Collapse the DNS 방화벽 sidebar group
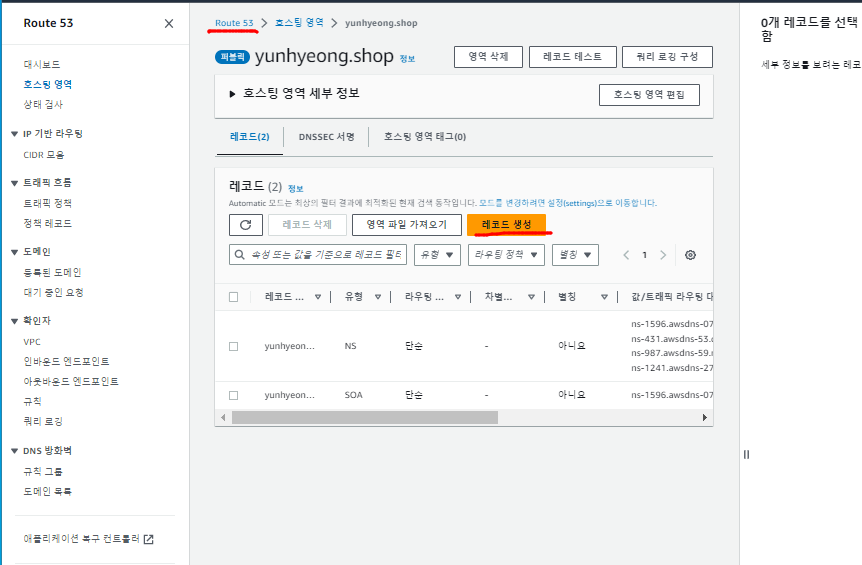862x565 pixels. (x=14, y=451)
